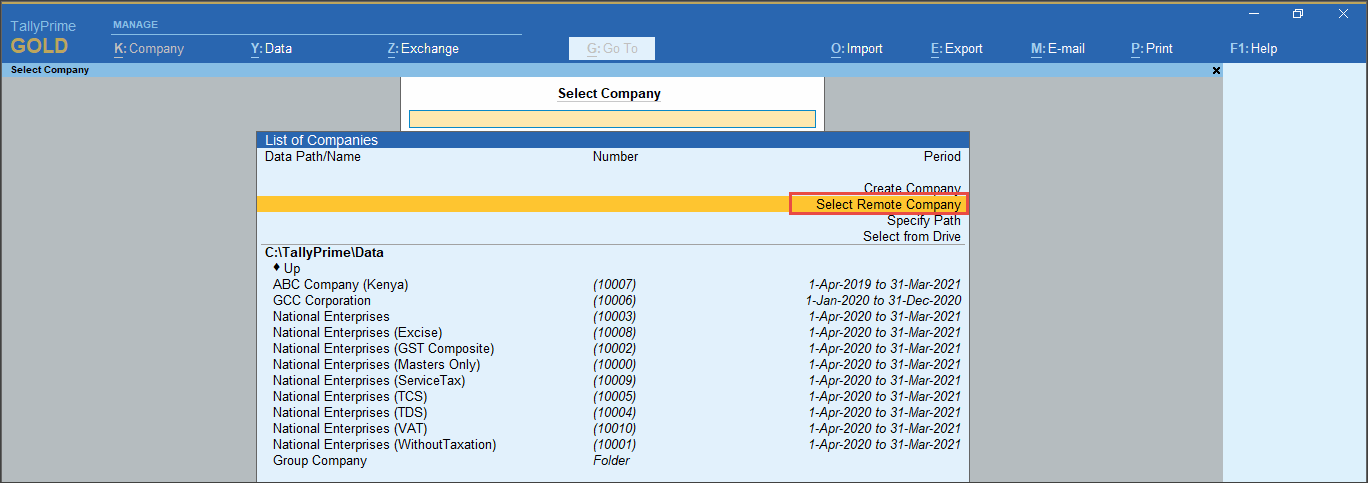Image resolution: width=1368 pixels, height=483 pixels.
Task: Open the Print menu
Action: (x=1152, y=48)
